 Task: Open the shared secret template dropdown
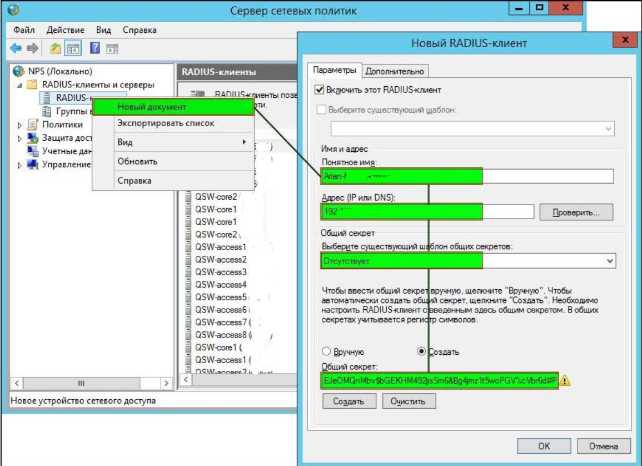(610, 261)
